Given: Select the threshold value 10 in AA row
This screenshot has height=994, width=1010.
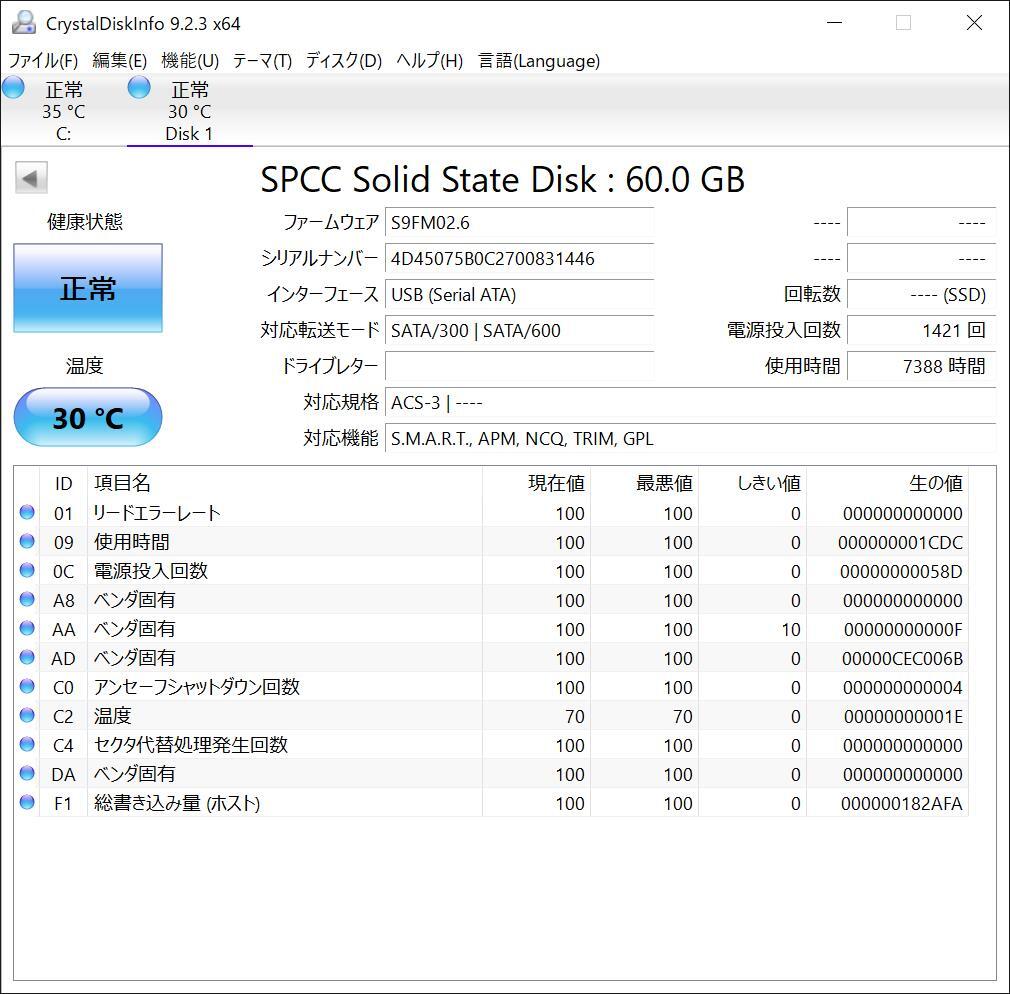Looking at the screenshot, I should (791, 629).
